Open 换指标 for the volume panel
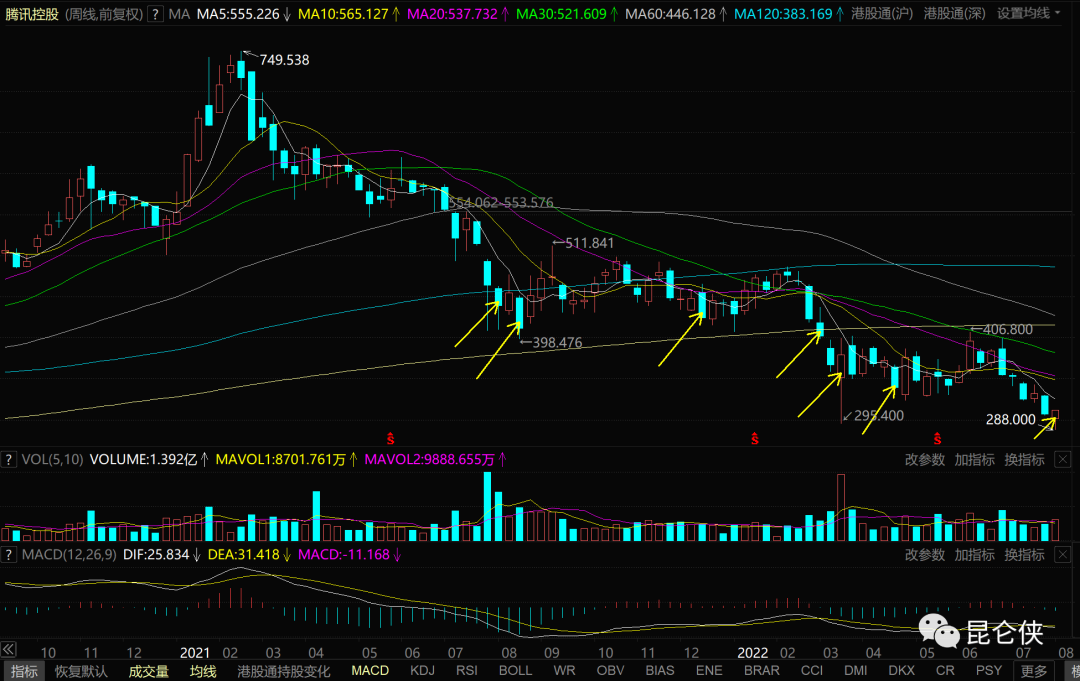 [x=1024, y=460]
